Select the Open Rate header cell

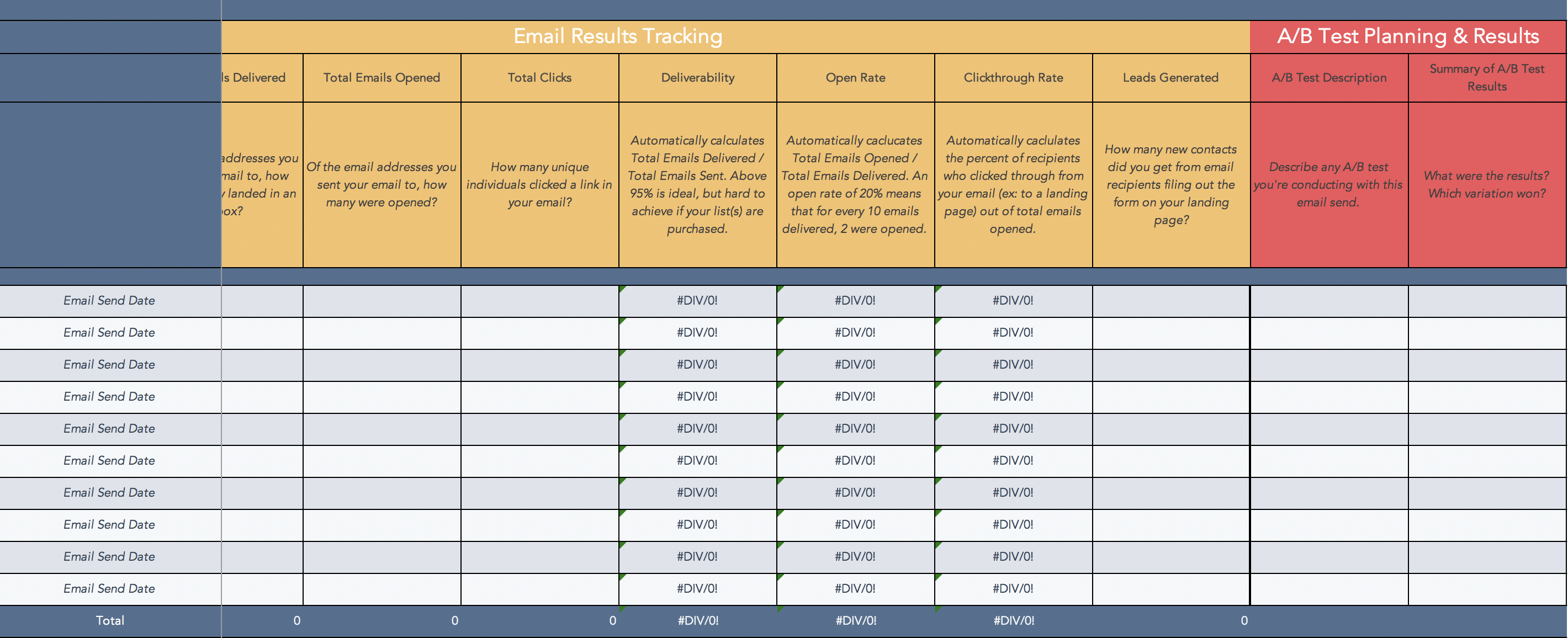[x=855, y=78]
